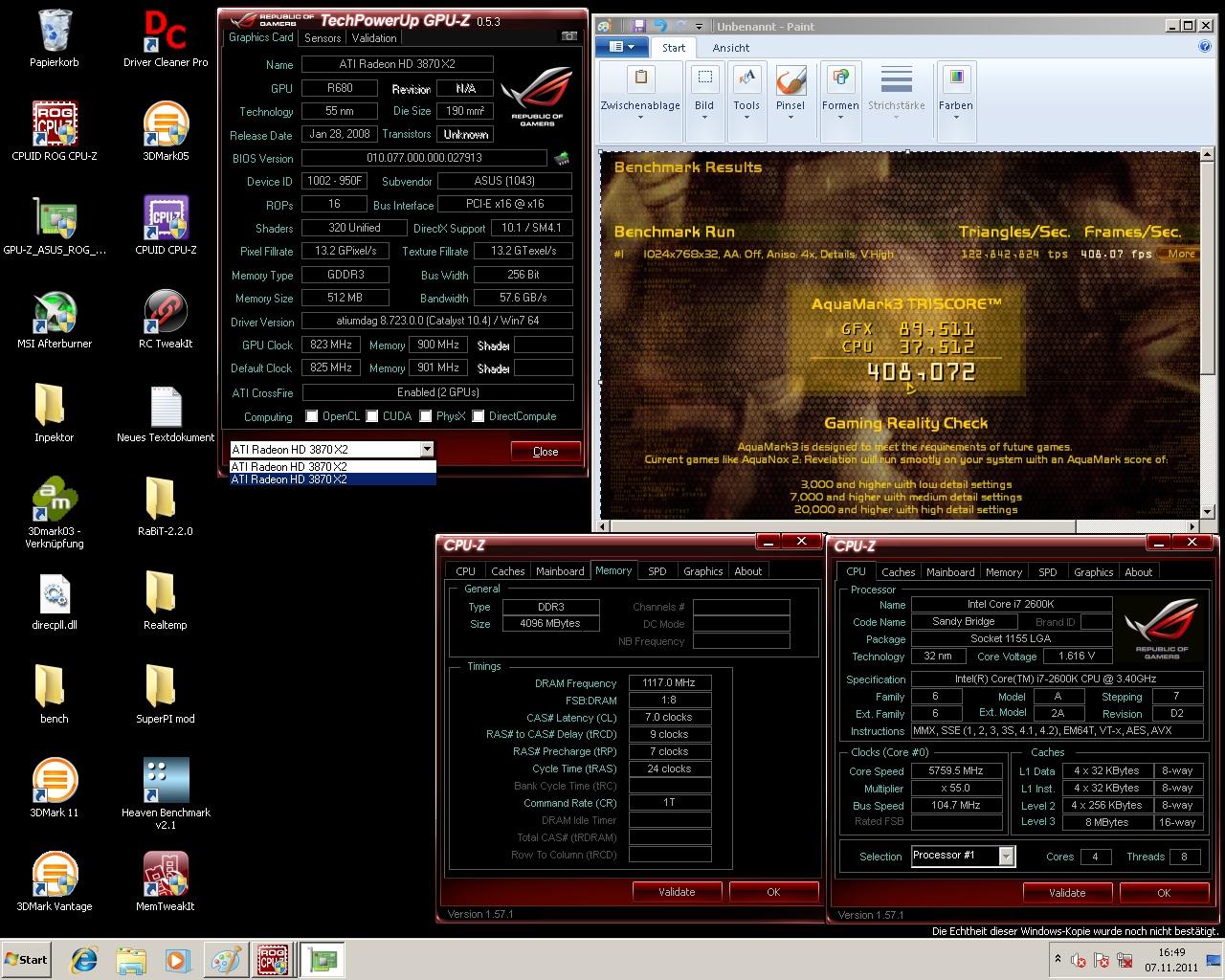Select 3DMark Vantage desktop shortcut

click(55, 881)
